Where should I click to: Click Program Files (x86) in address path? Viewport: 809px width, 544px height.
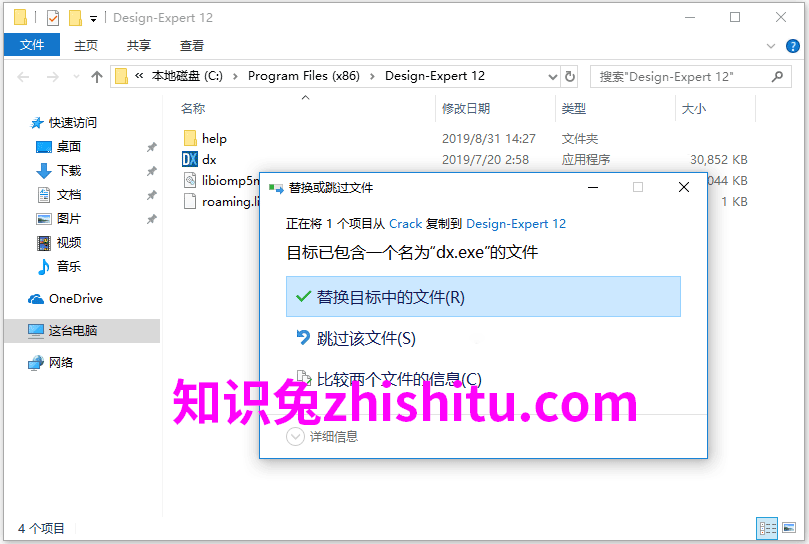tap(303, 76)
